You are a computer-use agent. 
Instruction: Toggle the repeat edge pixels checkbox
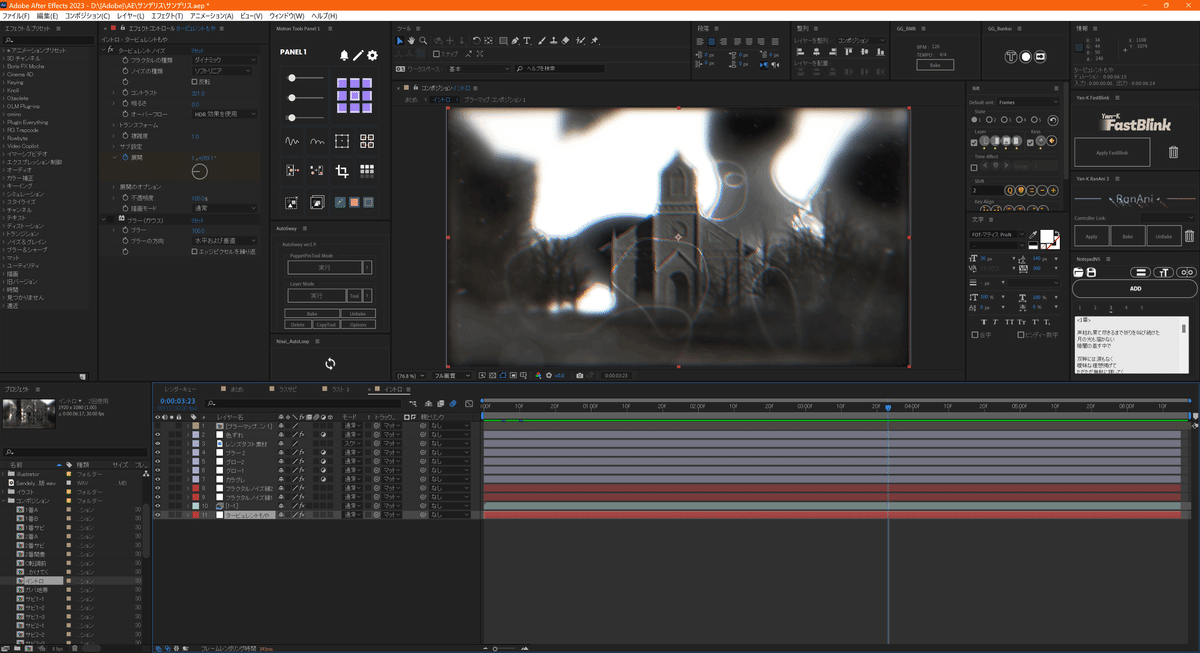(x=194, y=251)
